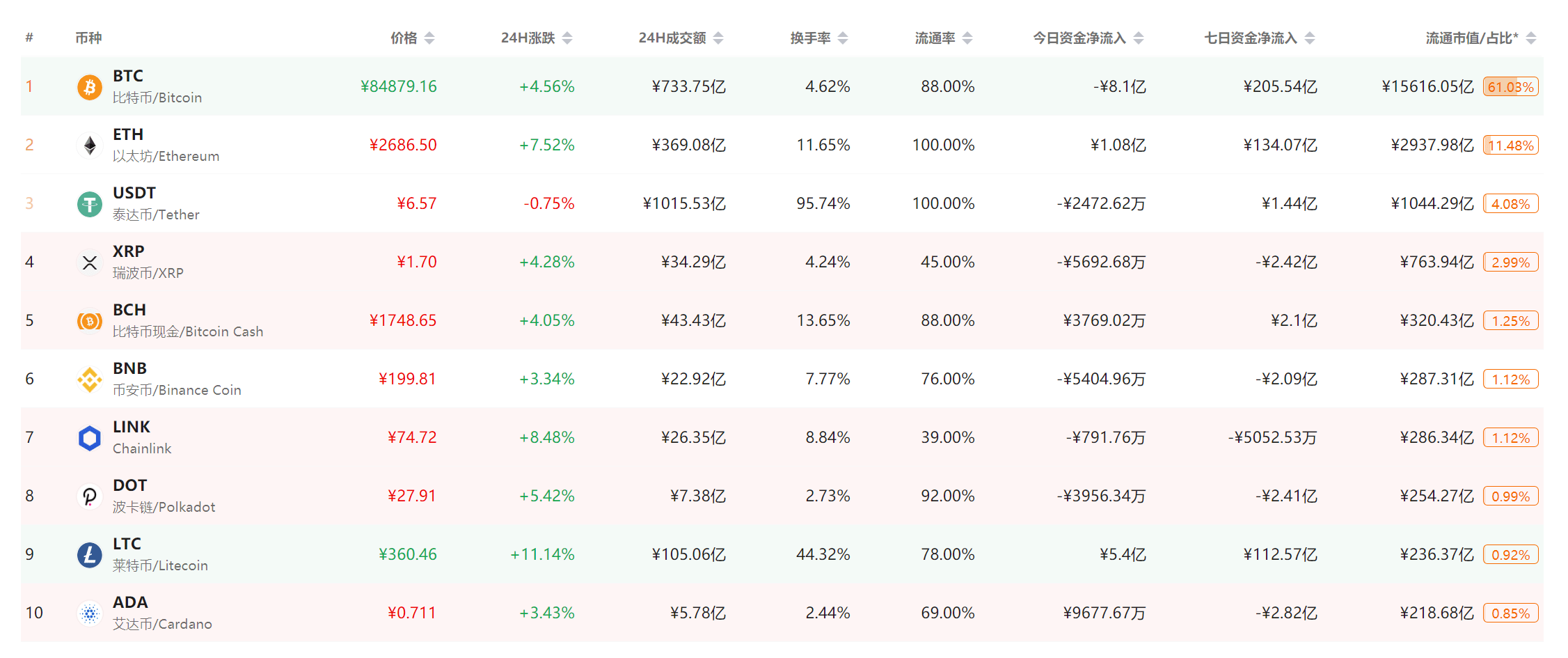Click the Bitcoin coin logo icon
This screenshot has height=658, width=1568.
(89, 87)
